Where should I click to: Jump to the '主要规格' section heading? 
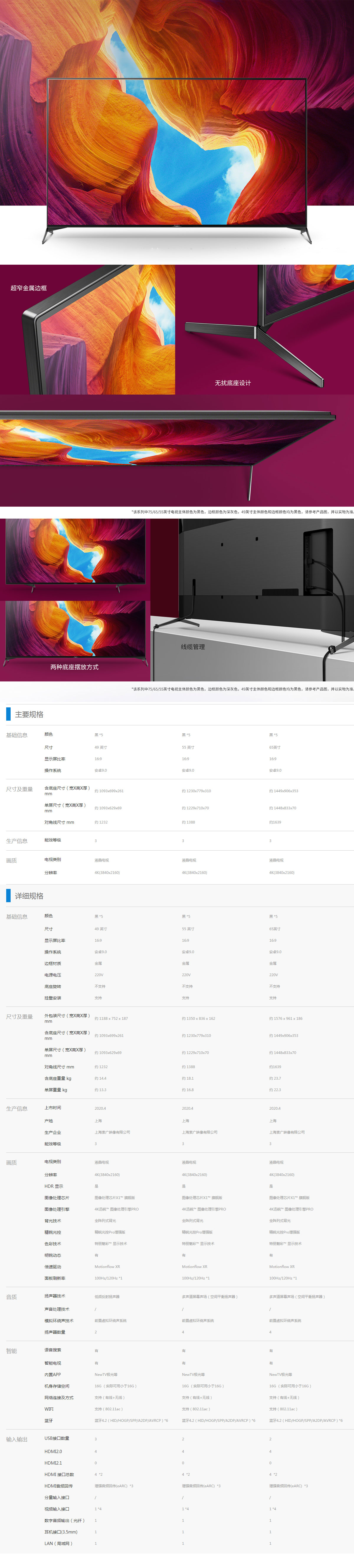point(29,715)
